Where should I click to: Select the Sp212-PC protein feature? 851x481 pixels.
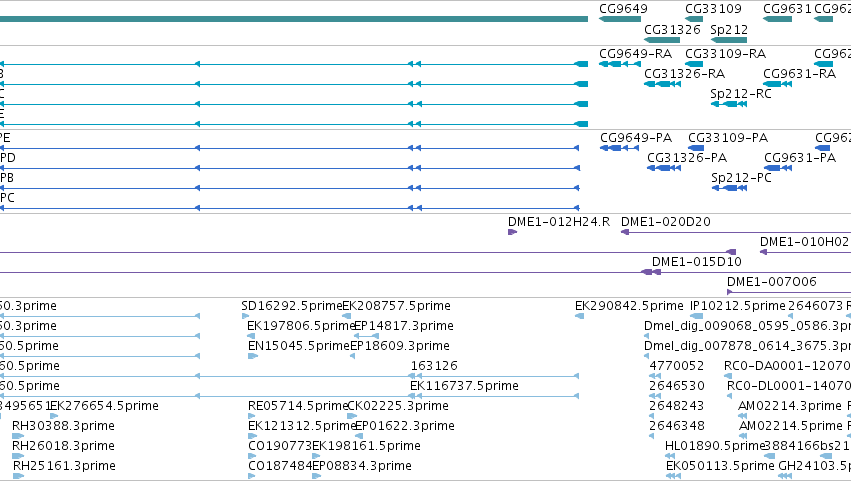click(729, 188)
